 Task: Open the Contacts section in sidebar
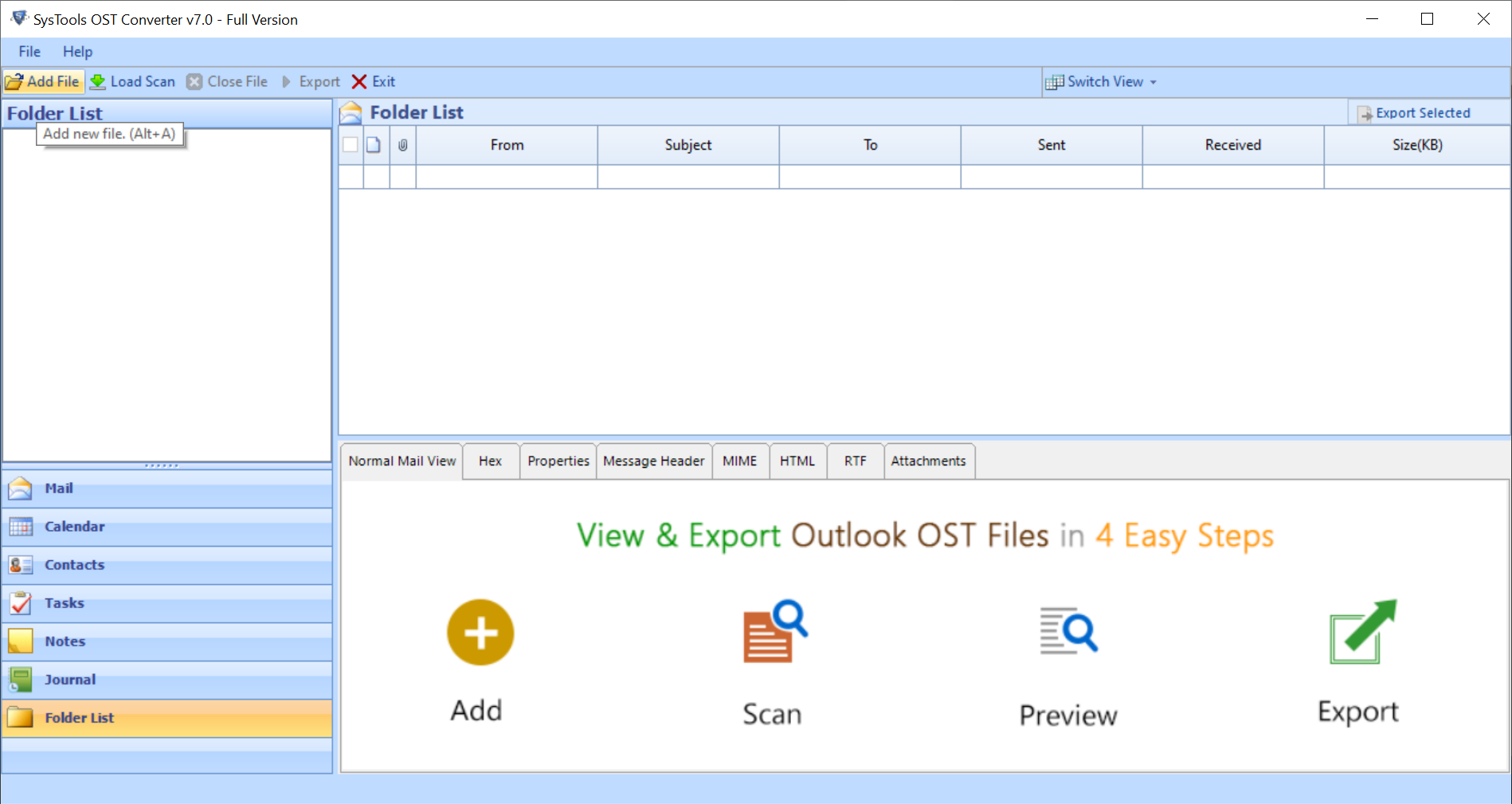[x=74, y=565]
